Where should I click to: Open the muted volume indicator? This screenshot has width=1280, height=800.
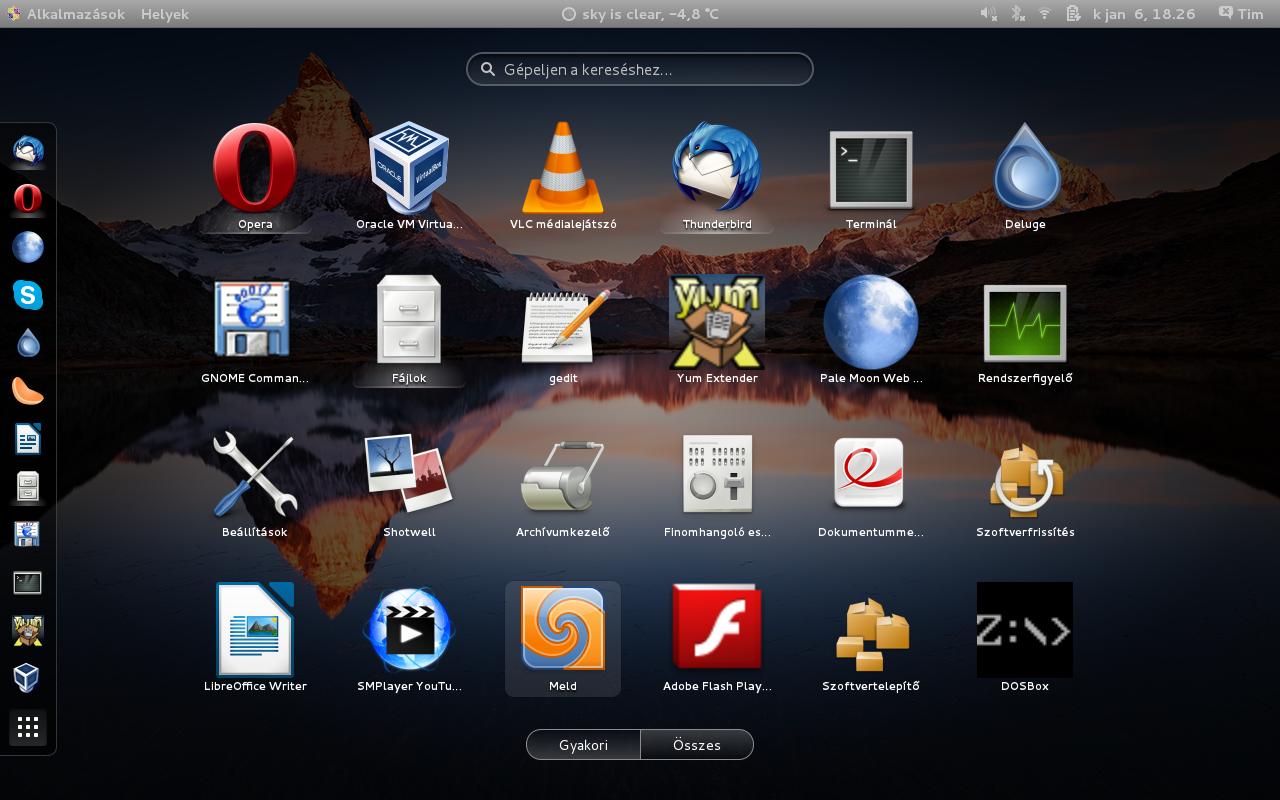tap(988, 14)
